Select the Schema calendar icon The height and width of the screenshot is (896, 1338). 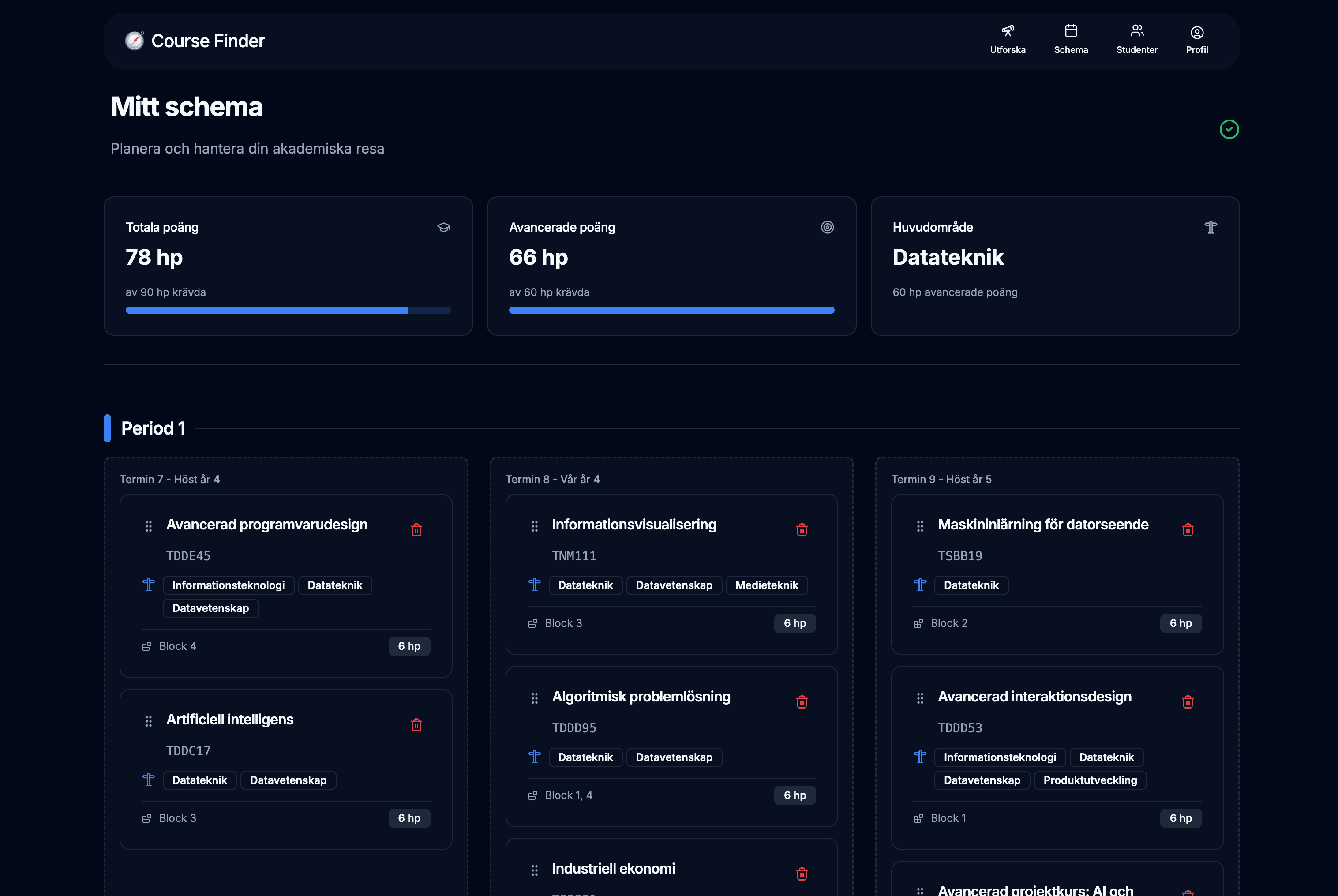point(1071,31)
